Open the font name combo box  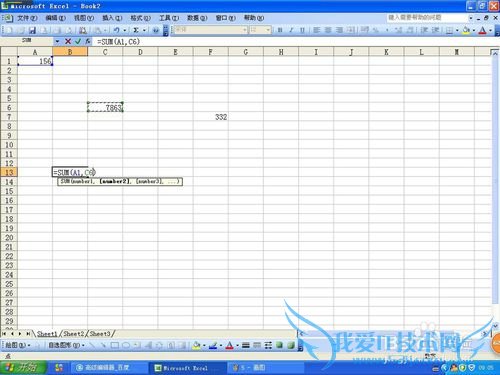(210, 30)
